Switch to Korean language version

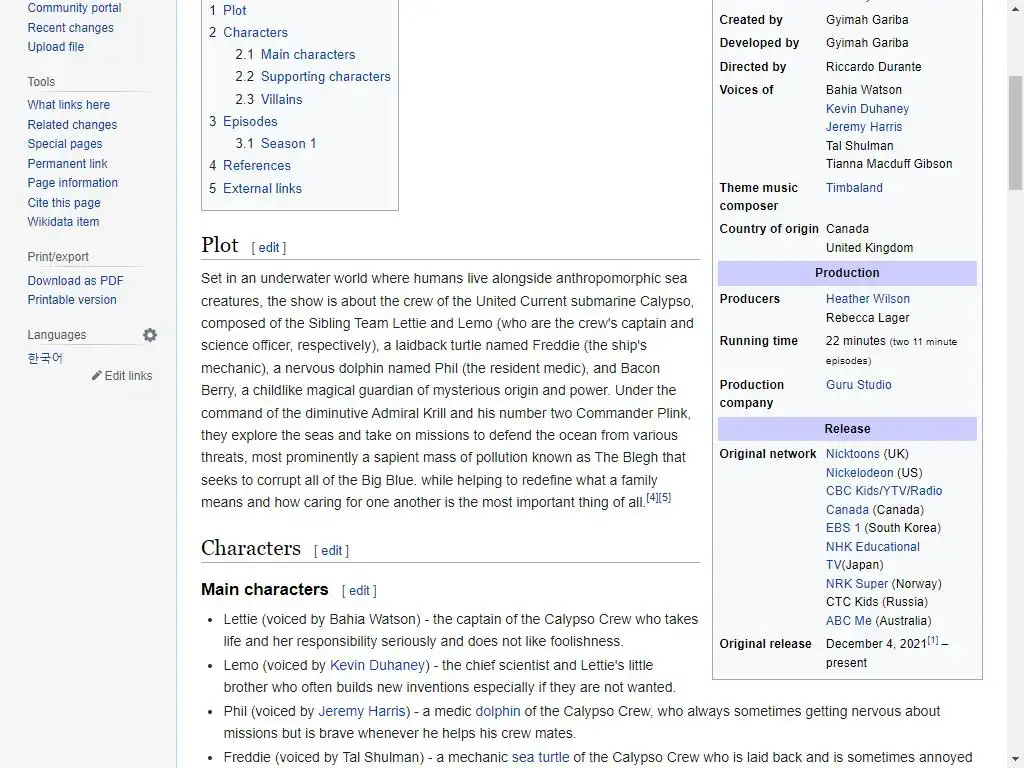click(45, 358)
